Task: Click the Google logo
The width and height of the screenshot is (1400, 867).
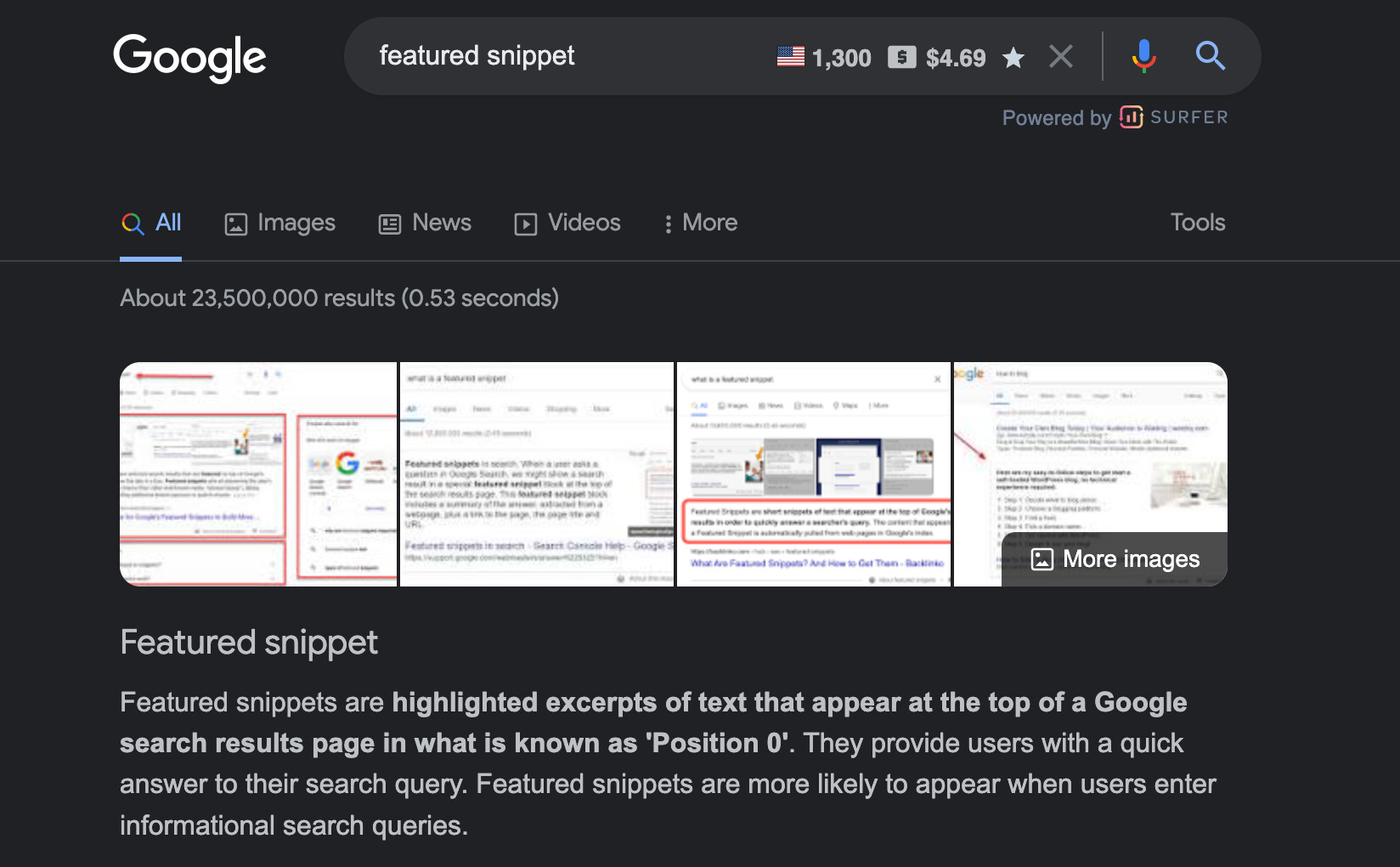Action: (189, 57)
